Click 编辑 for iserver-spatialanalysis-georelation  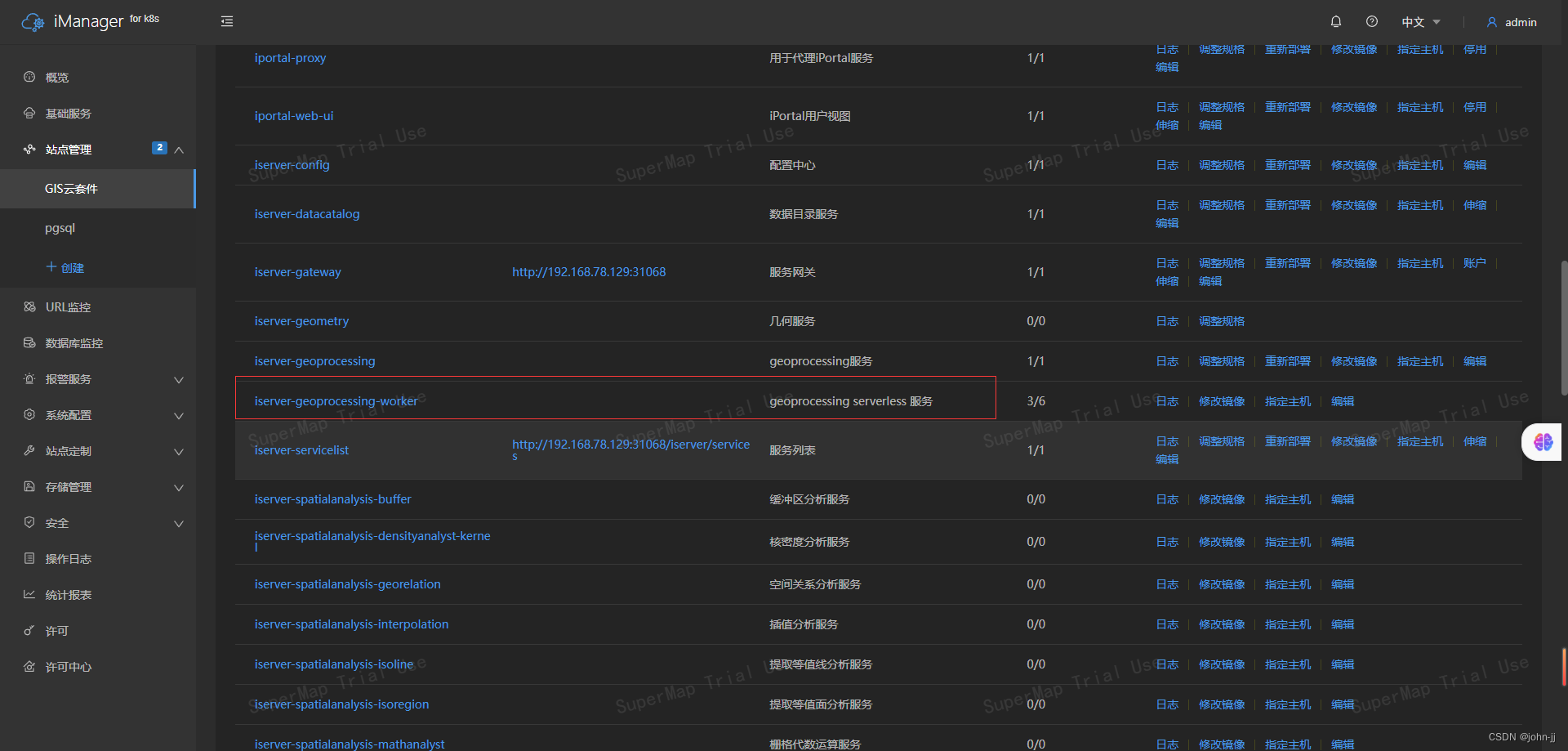[1343, 584]
